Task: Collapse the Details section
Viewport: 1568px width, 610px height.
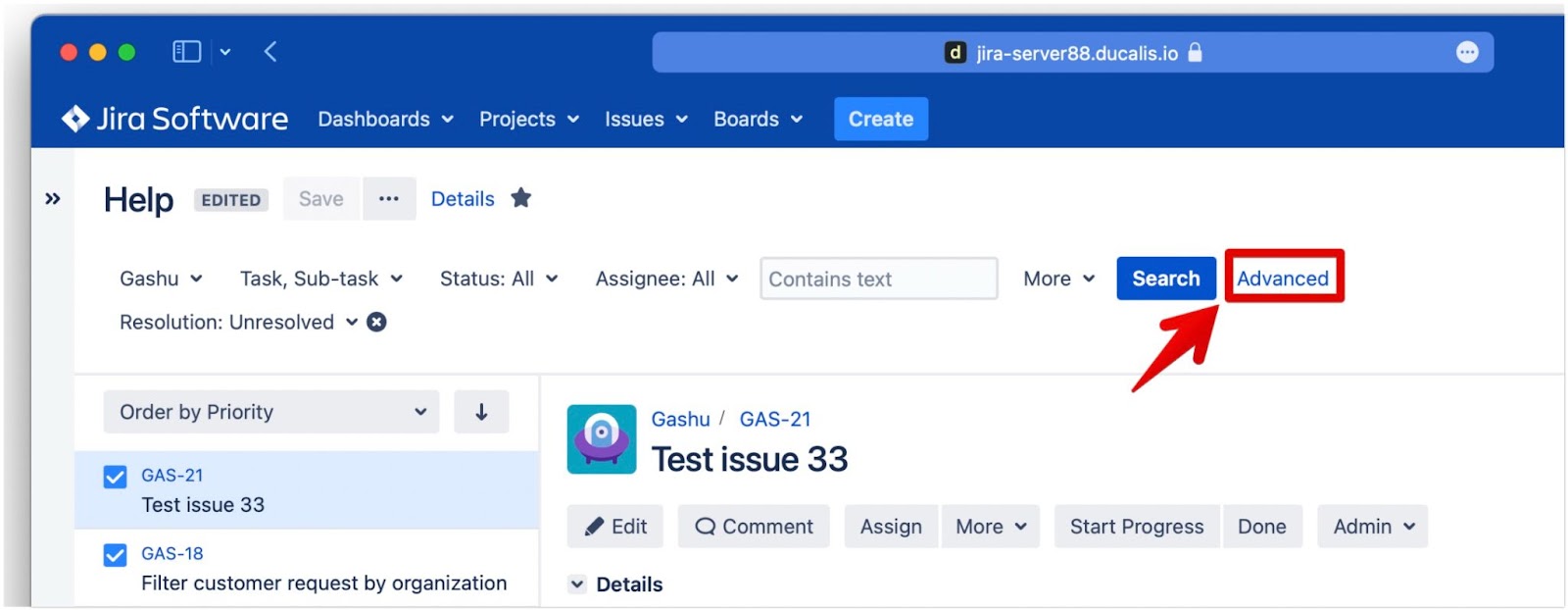Action: 577,585
